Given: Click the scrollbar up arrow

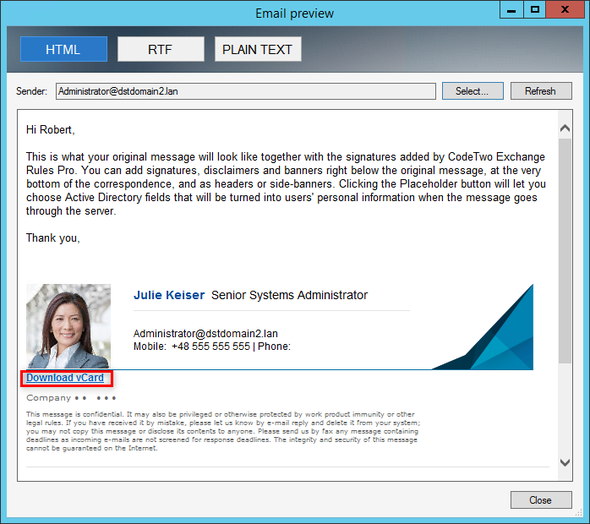Looking at the screenshot, I should pos(564,129).
